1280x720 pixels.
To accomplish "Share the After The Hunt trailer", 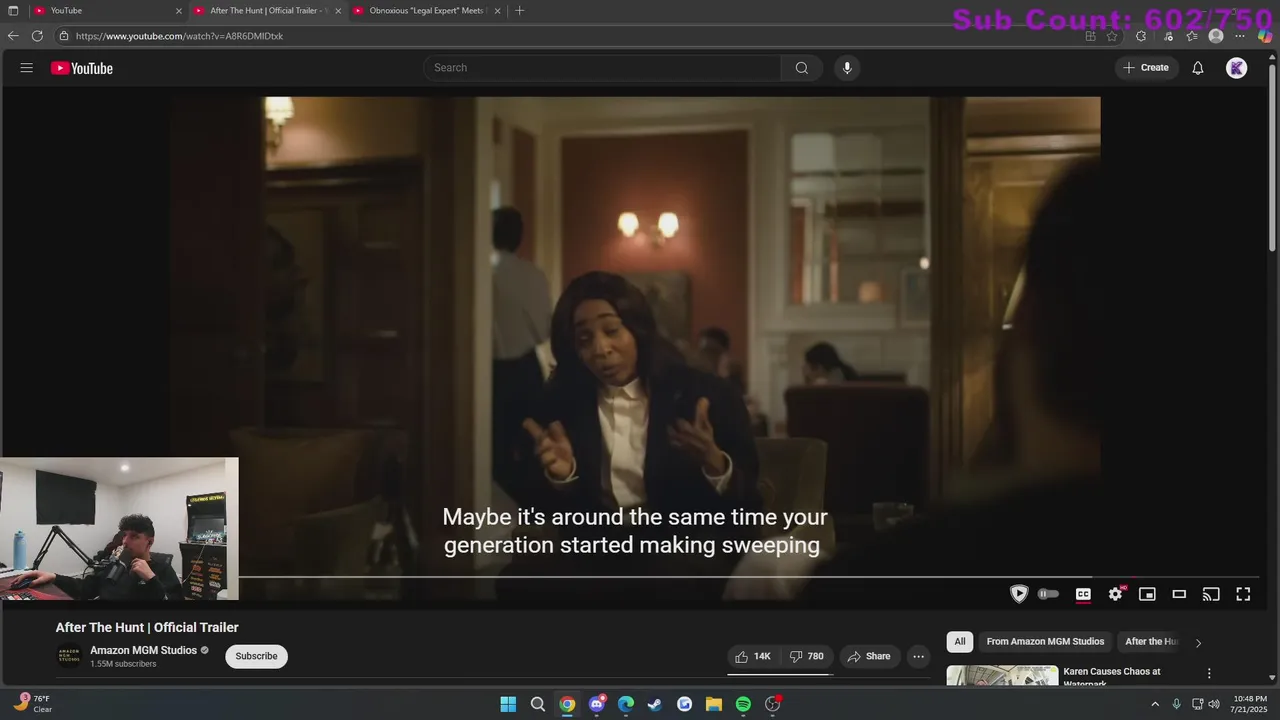I will [868, 656].
